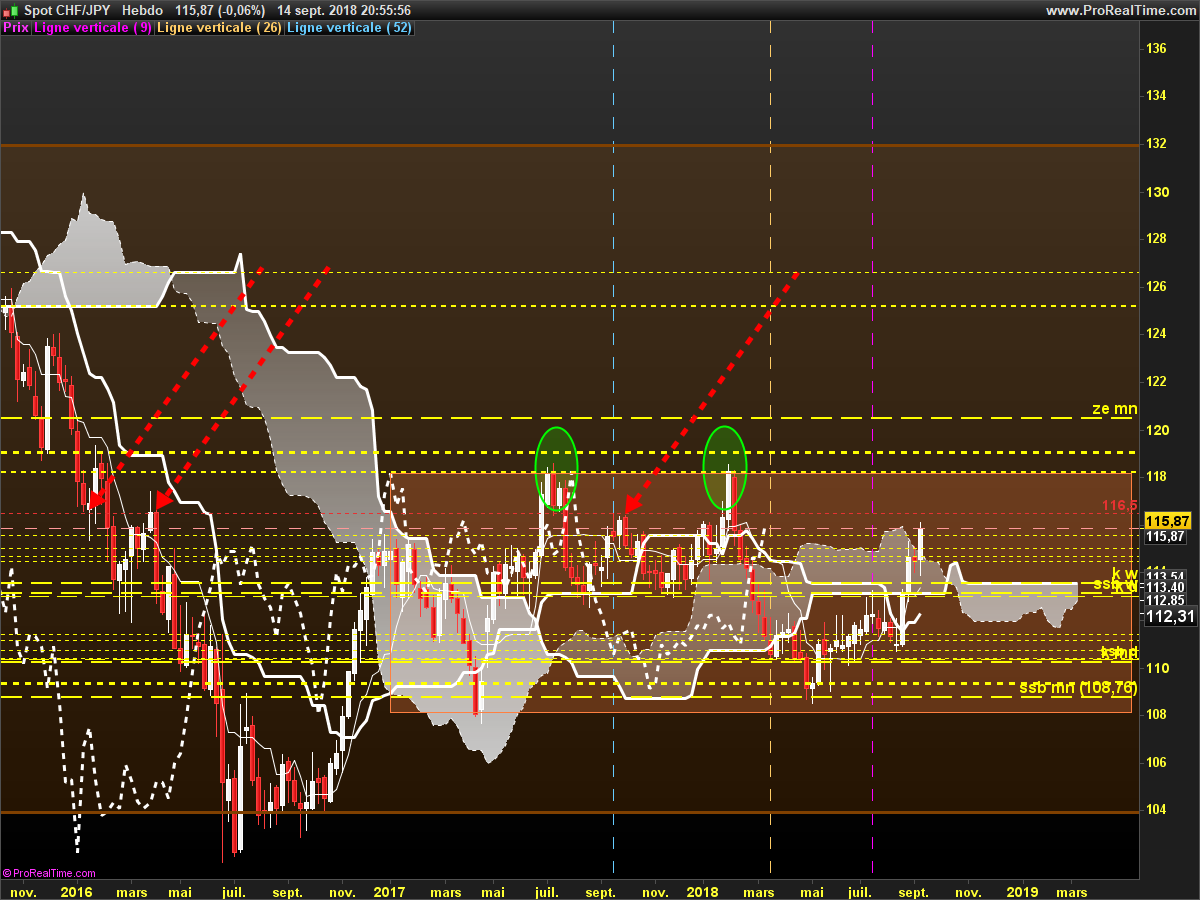The width and height of the screenshot is (1200, 900).
Task: Click the 2019 label on time axis
Action: click(1022, 891)
